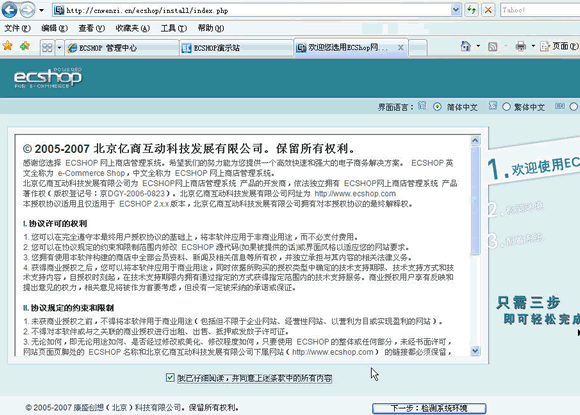Viewport: 580px width, 415px height.
Task: Click the Yahoo! search box
Action: click(x=540, y=10)
